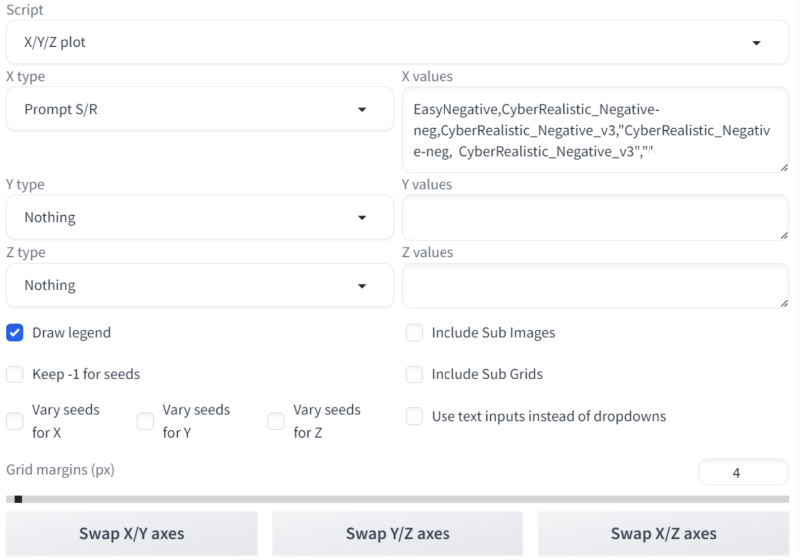800x560 pixels.
Task: Check the Vary seeds for Z option
Action: pos(275,421)
